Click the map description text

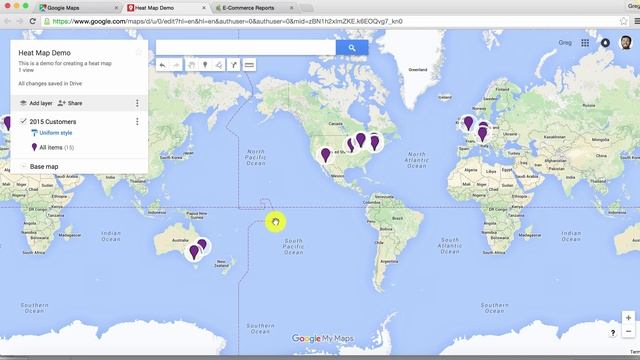pos(65,63)
